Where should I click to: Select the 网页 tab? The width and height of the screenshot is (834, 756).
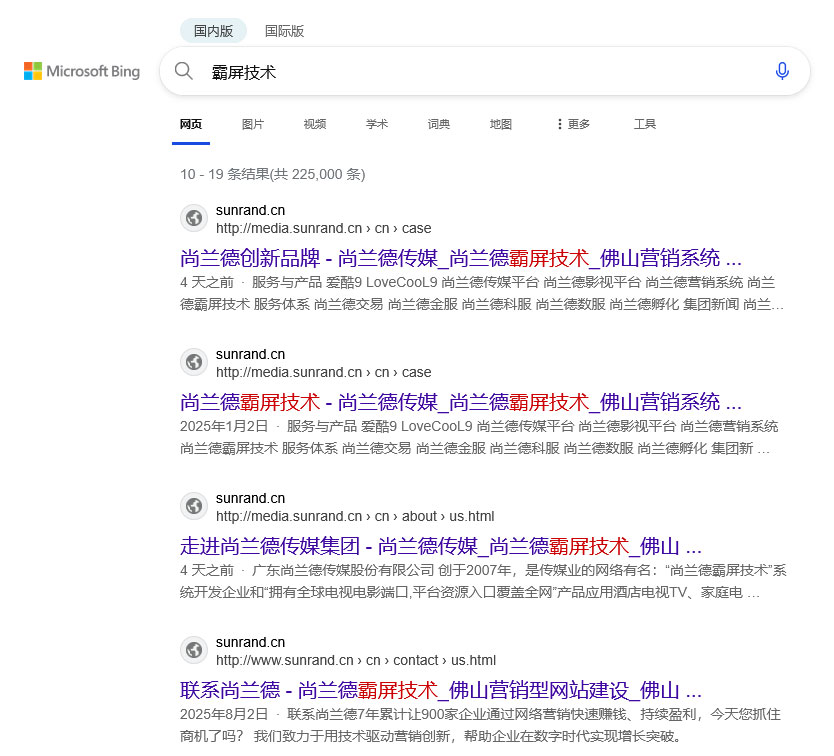(191, 124)
